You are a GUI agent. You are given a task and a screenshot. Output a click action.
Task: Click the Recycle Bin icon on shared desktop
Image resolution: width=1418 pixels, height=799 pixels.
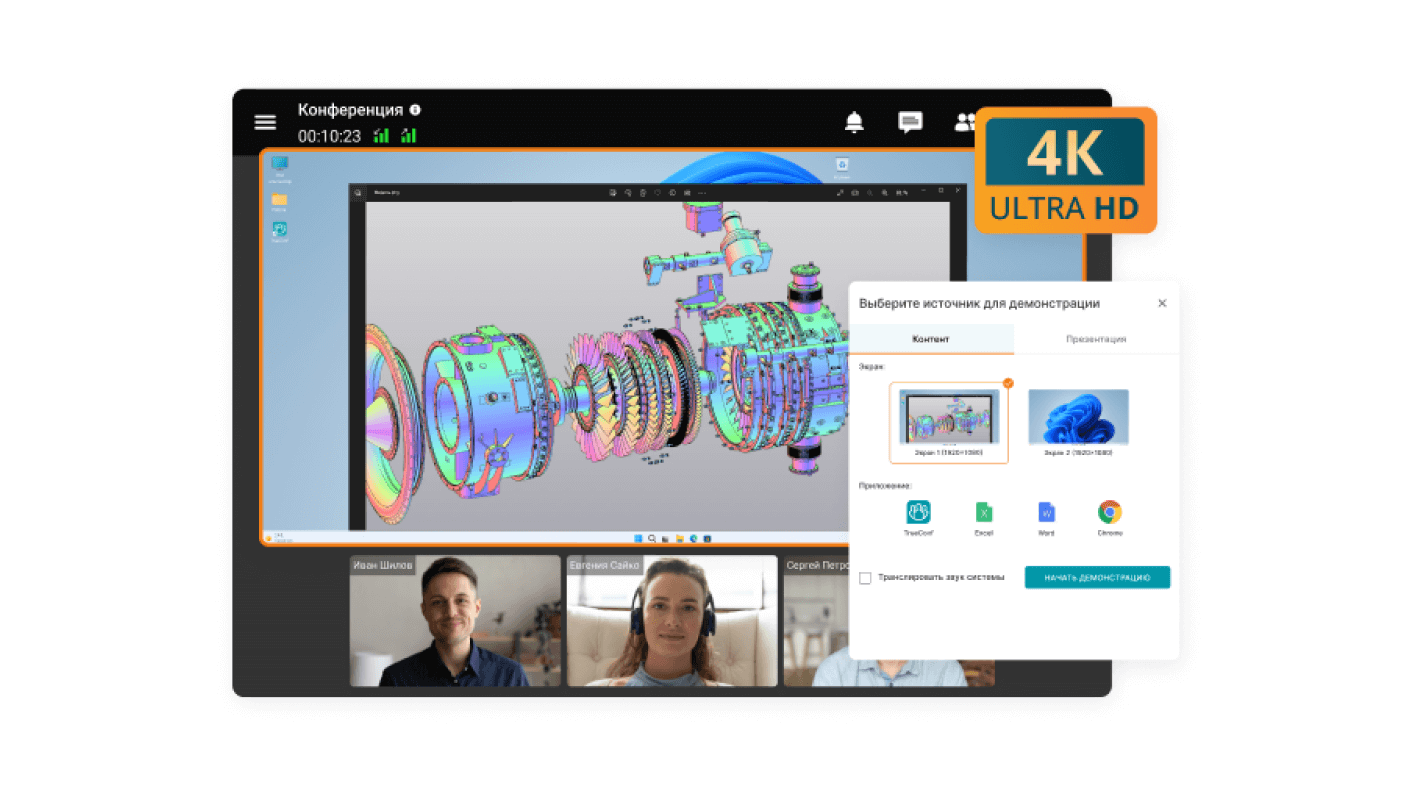(842, 165)
